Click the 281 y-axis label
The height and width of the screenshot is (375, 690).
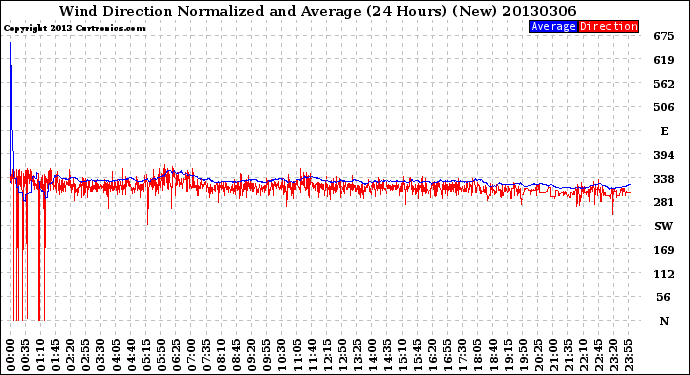[664, 202]
